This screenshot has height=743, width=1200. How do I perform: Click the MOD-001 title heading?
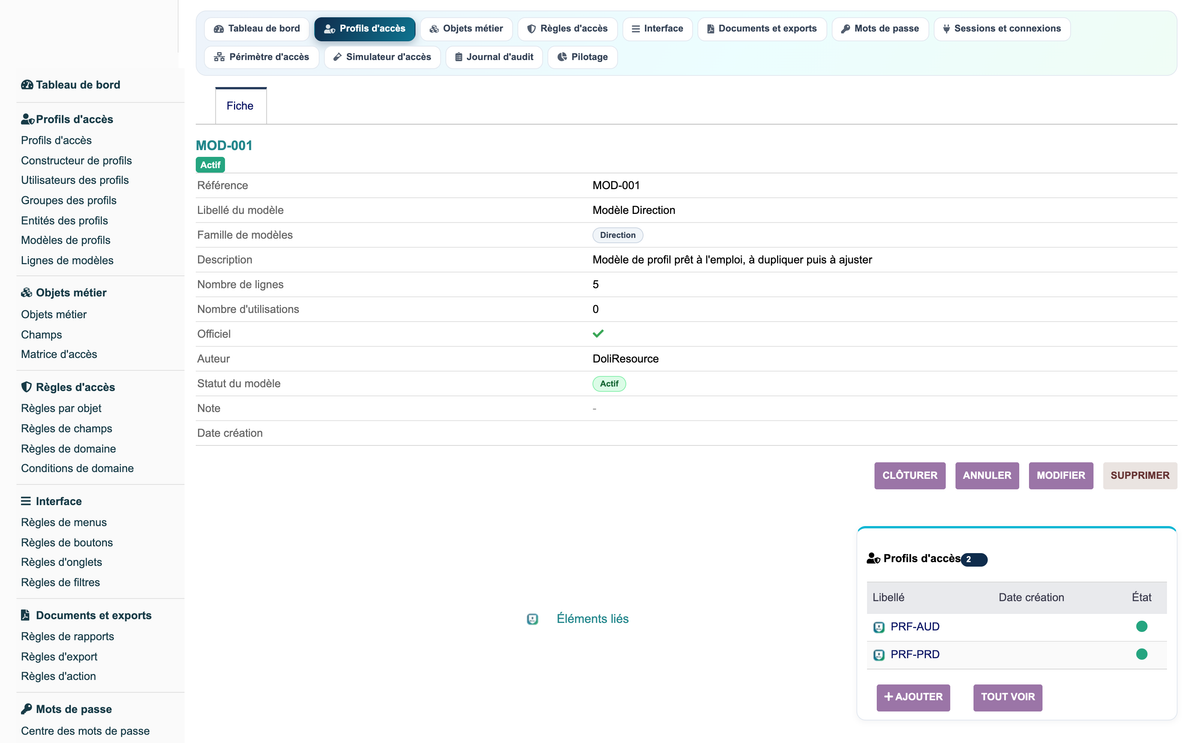click(x=224, y=145)
